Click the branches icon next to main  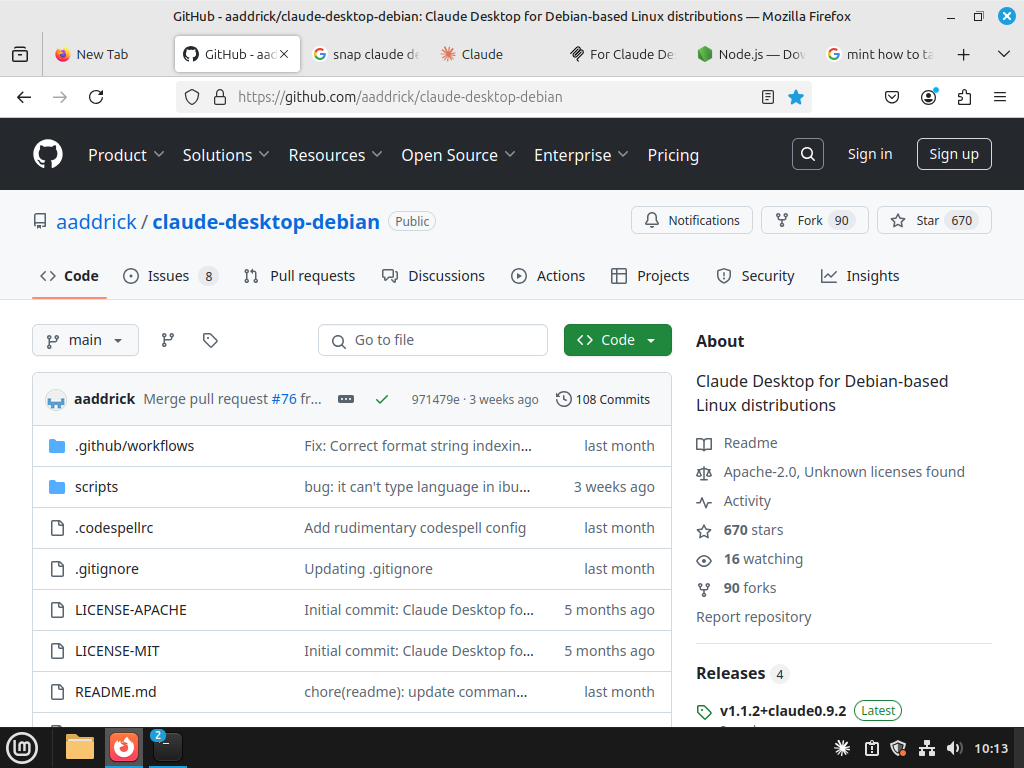pyautogui.click(x=168, y=340)
